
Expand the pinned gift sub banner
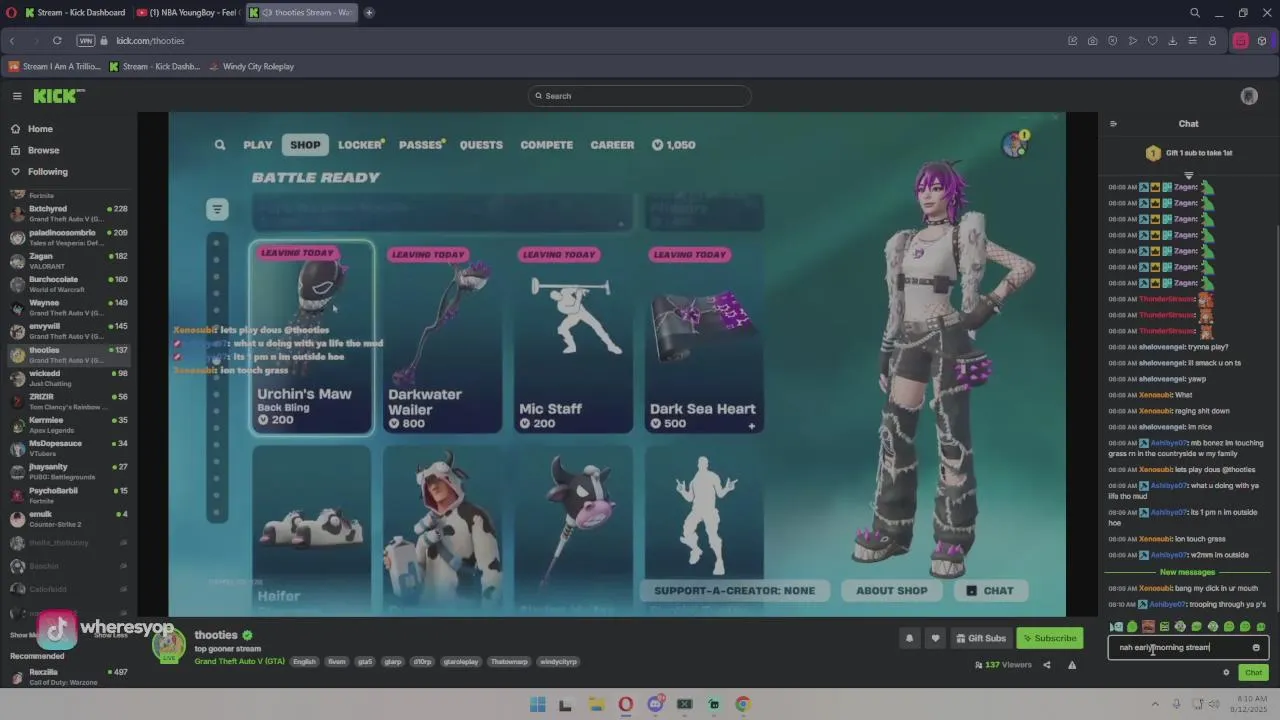[1189, 175]
